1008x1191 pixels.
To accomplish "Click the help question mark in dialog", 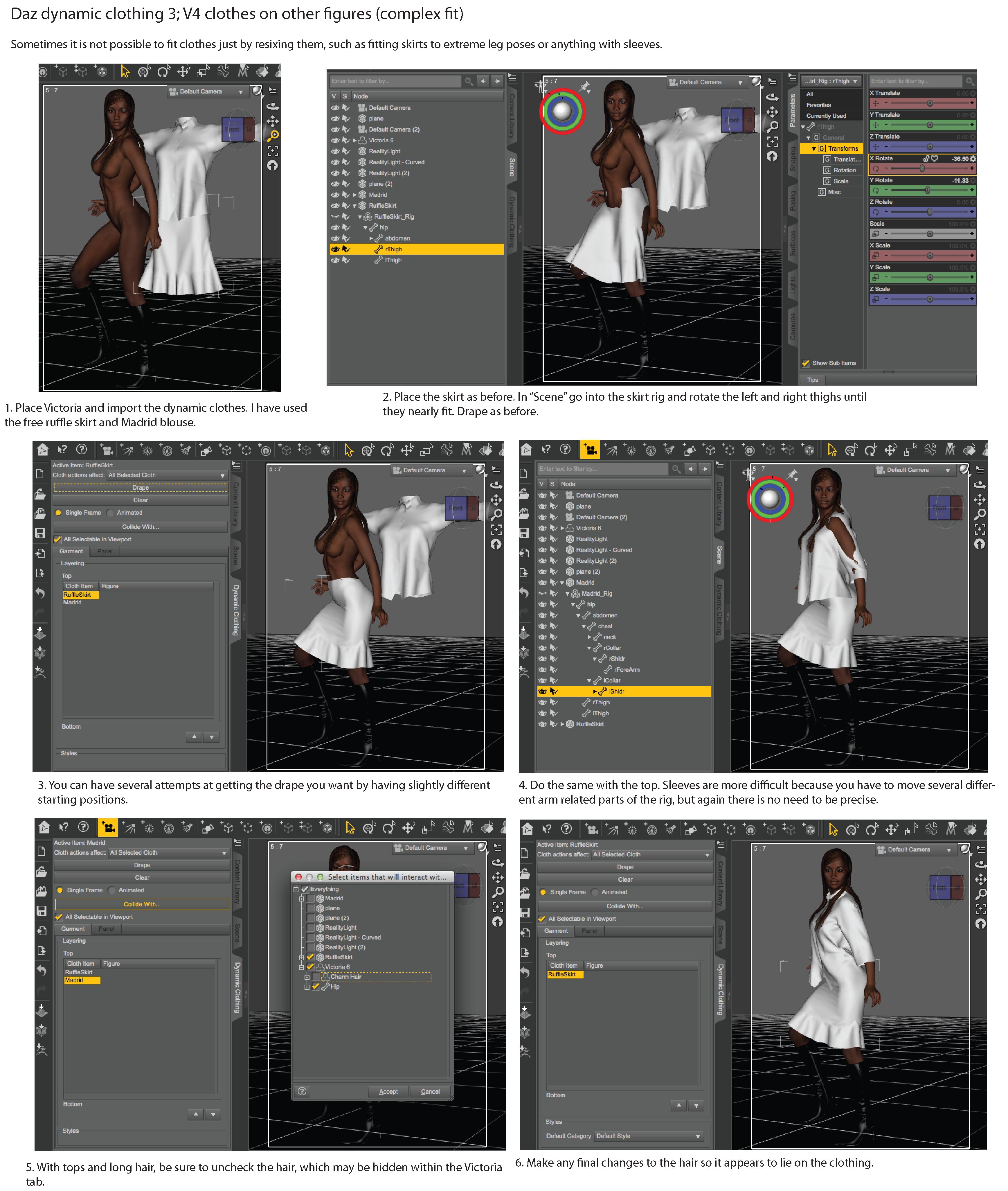I will point(302,1091).
